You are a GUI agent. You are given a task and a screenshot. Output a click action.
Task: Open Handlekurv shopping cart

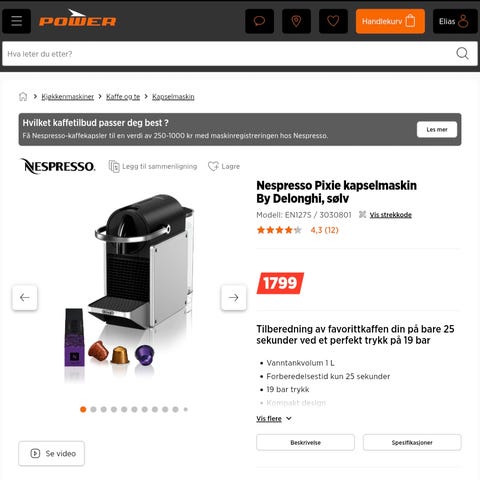(390, 21)
